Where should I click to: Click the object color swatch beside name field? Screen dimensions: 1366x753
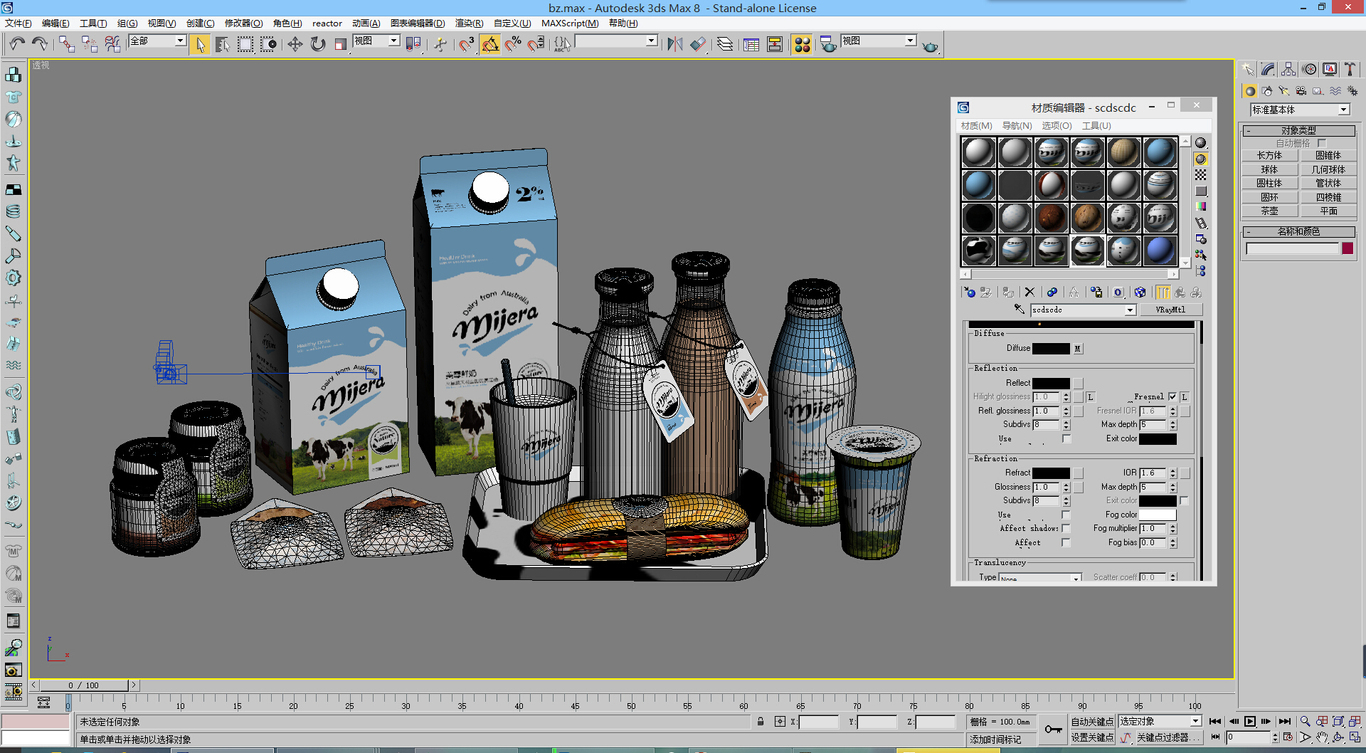[x=1348, y=249]
